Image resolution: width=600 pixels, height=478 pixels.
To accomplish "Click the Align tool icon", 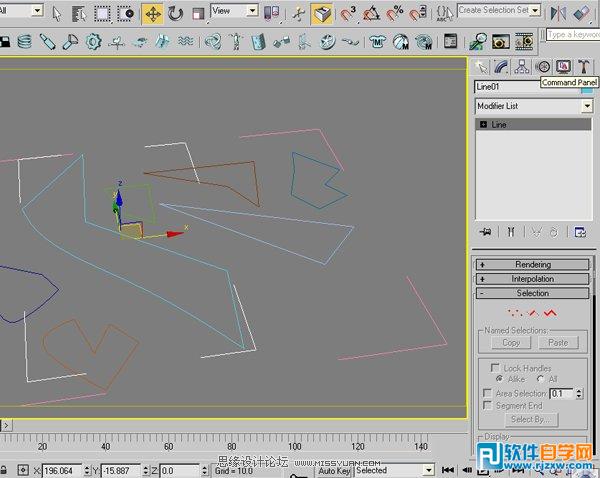I will point(582,14).
